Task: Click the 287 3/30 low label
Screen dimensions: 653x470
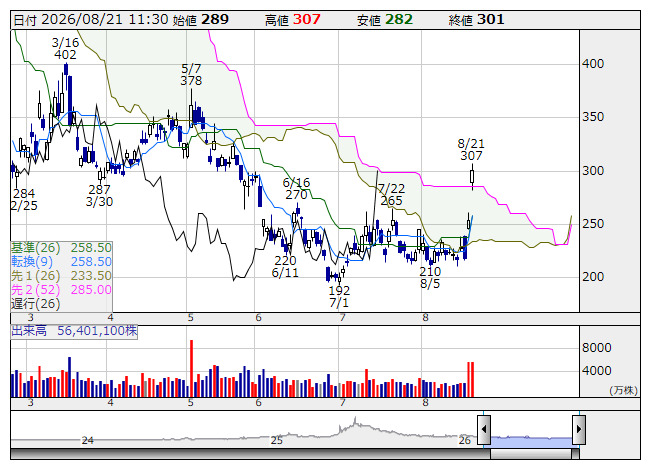Action: pyautogui.click(x=99, y=196)
